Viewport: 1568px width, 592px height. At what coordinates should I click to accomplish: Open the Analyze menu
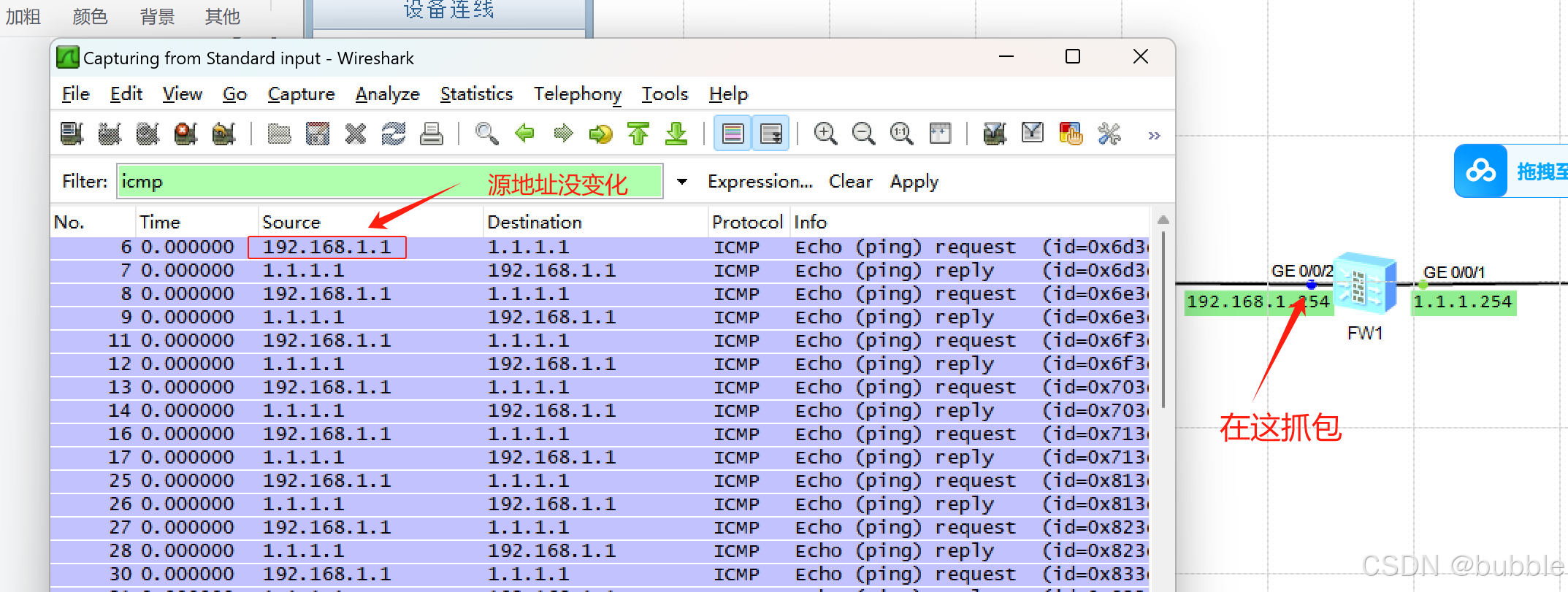[x=387, y=94]
